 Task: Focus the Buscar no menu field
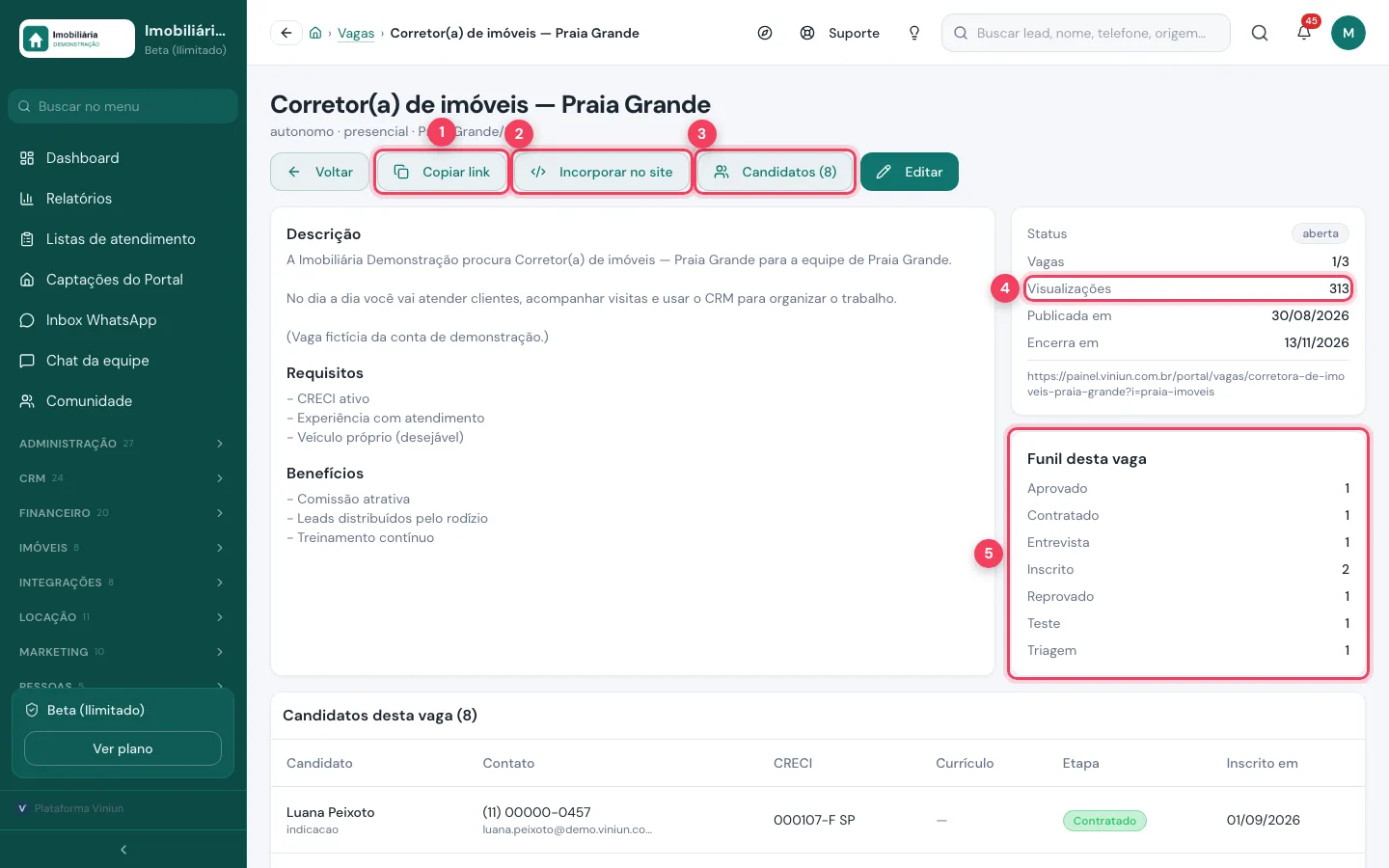(123, 106)
